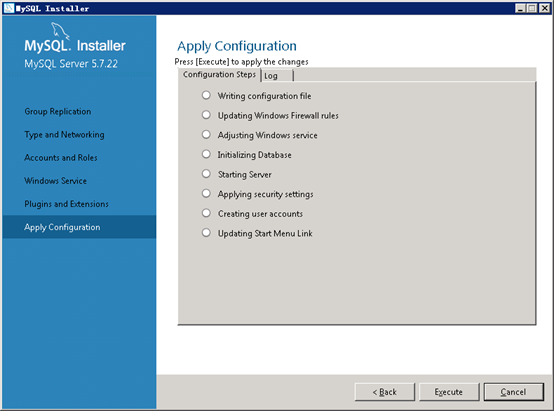
Task: Switch to the Configuration Steps tab
Action: click(x=219, y=75)
